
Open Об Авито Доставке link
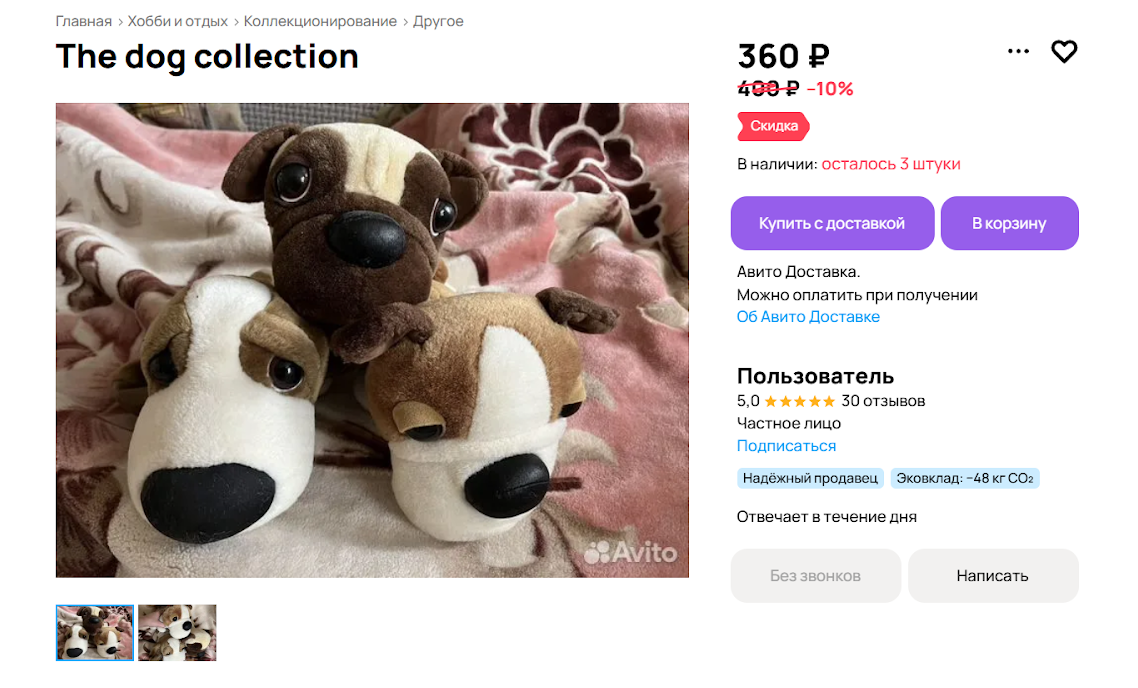coord(808,317)
